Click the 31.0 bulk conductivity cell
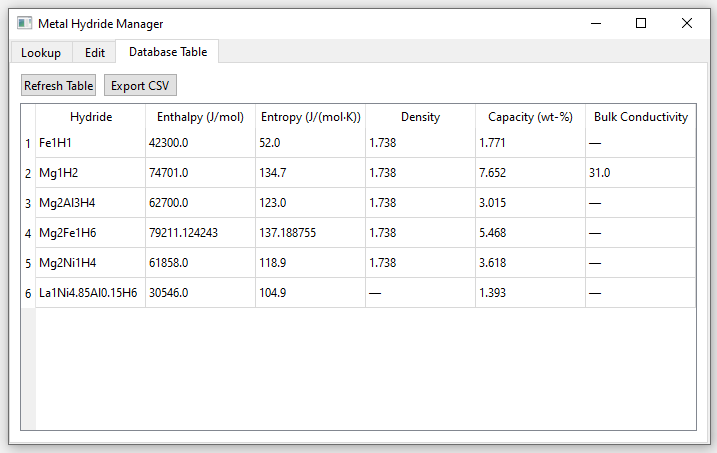 [640, 173]
